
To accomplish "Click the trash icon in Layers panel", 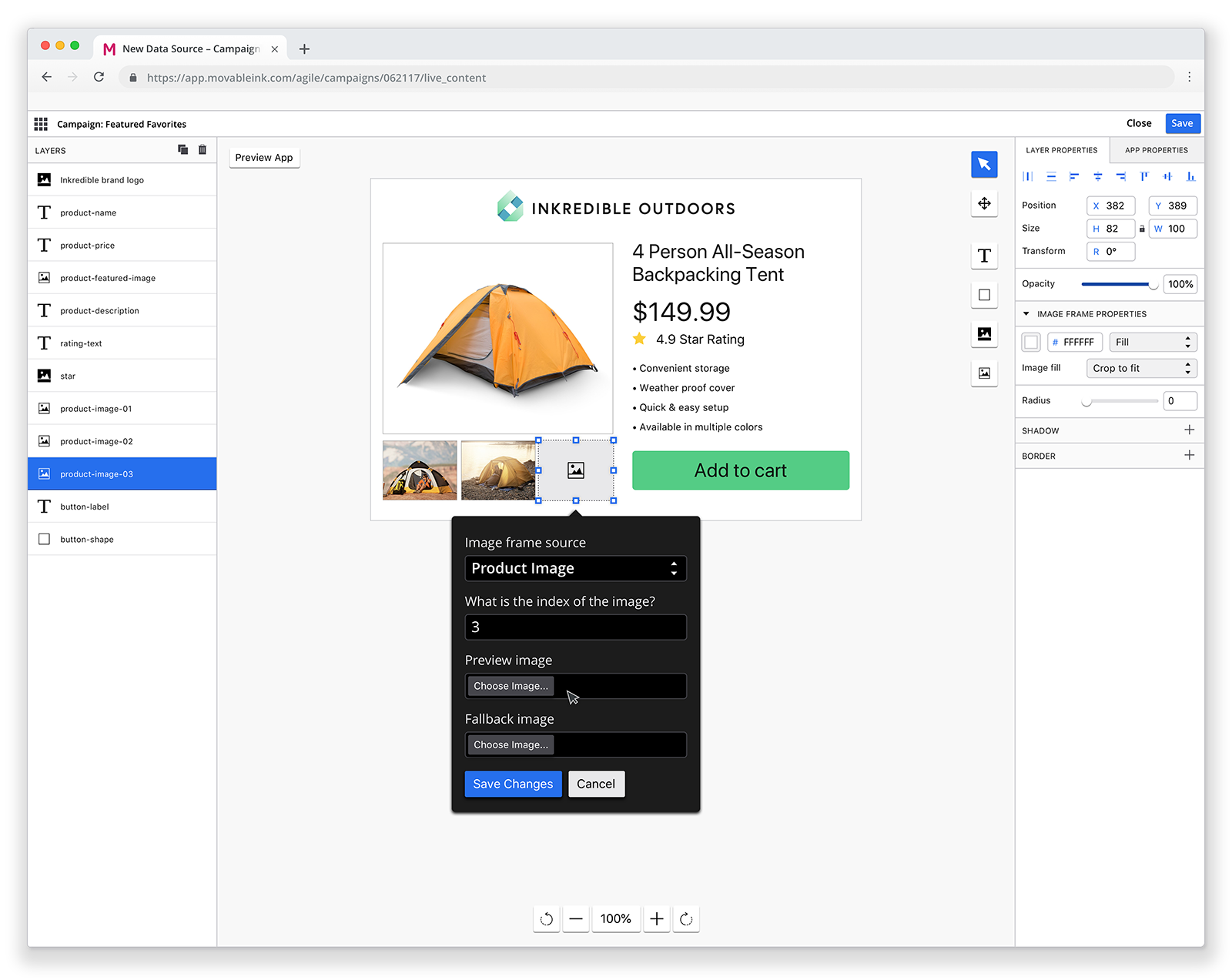I will (203, 150).
